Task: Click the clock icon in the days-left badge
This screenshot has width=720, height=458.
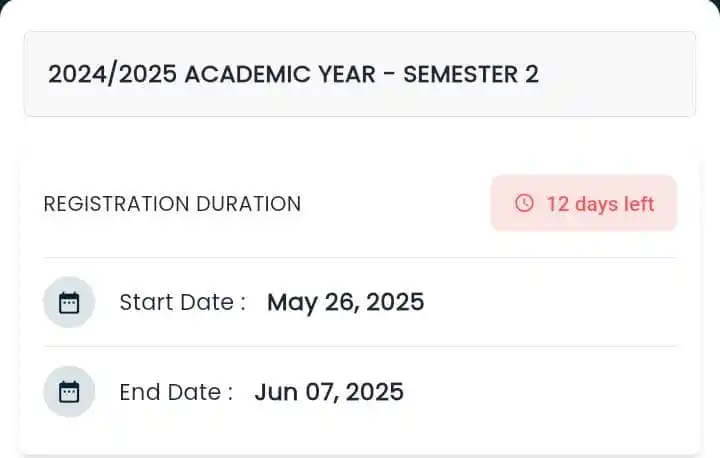Action: tap(524, 203)
